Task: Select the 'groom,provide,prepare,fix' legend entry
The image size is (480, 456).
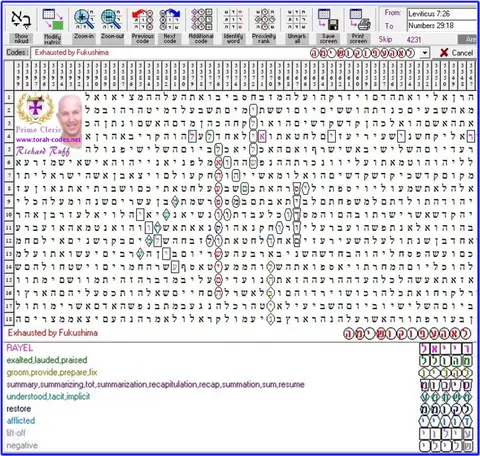Action: [x=52, y=372]
